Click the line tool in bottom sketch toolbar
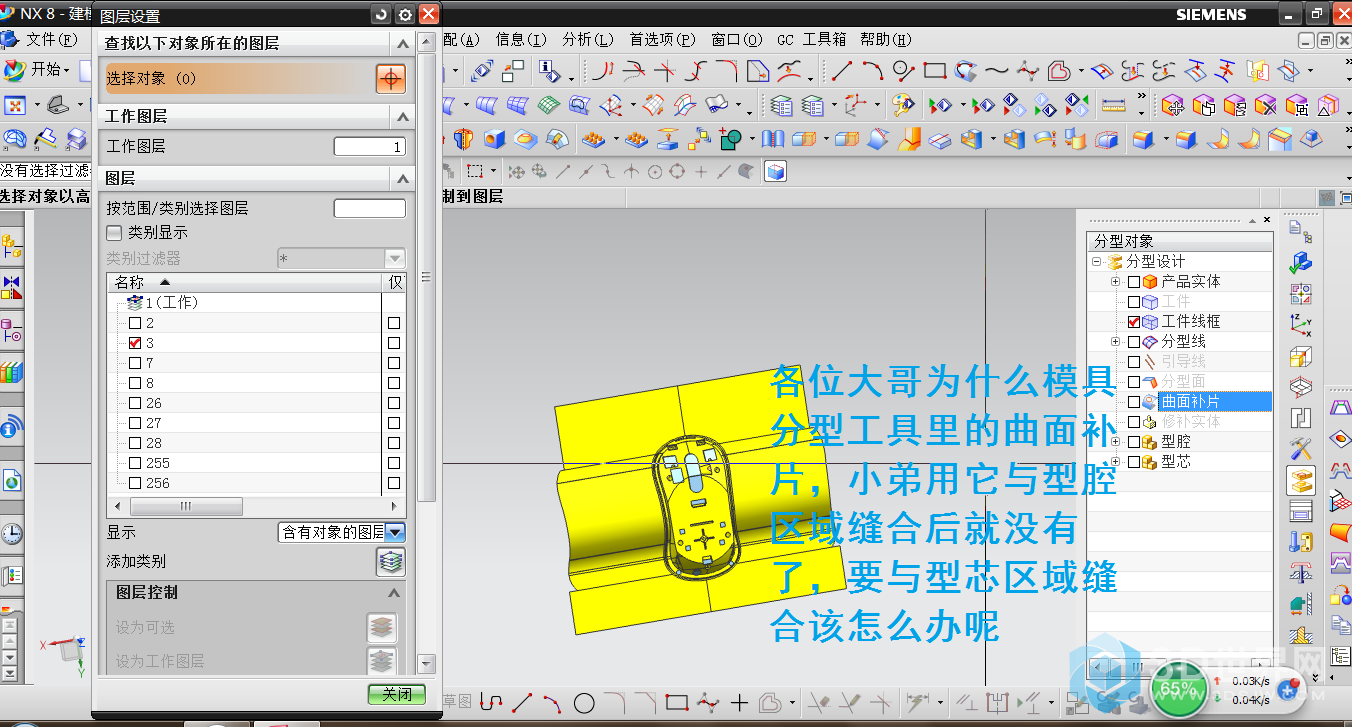 point(521,702)
